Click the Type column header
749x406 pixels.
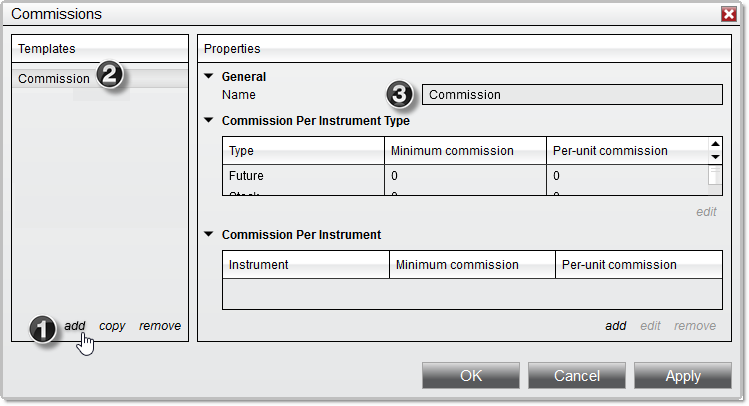pos(303,151)
